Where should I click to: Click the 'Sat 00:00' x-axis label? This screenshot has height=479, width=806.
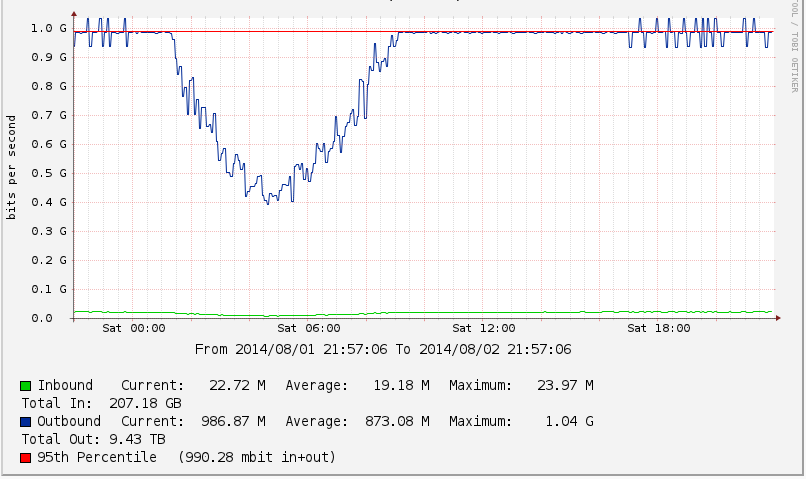[x=134, y=328]
